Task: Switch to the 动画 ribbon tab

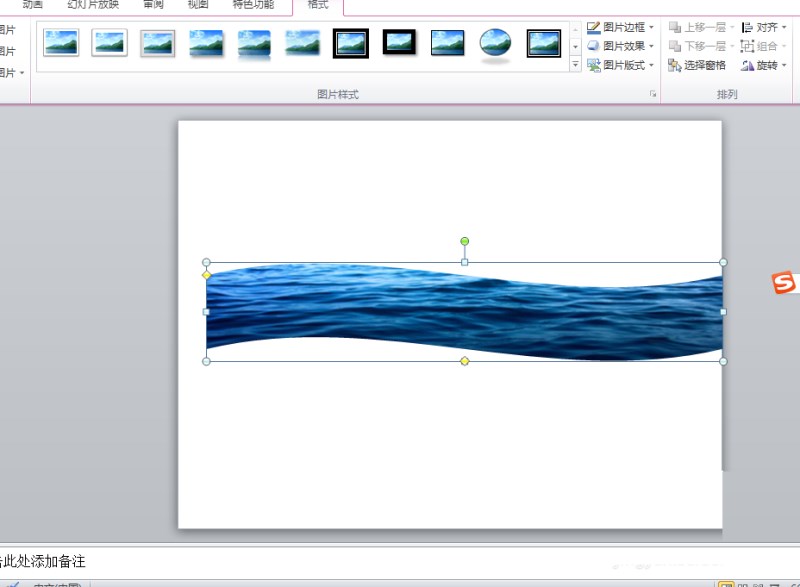Action: tap(33, 5)
